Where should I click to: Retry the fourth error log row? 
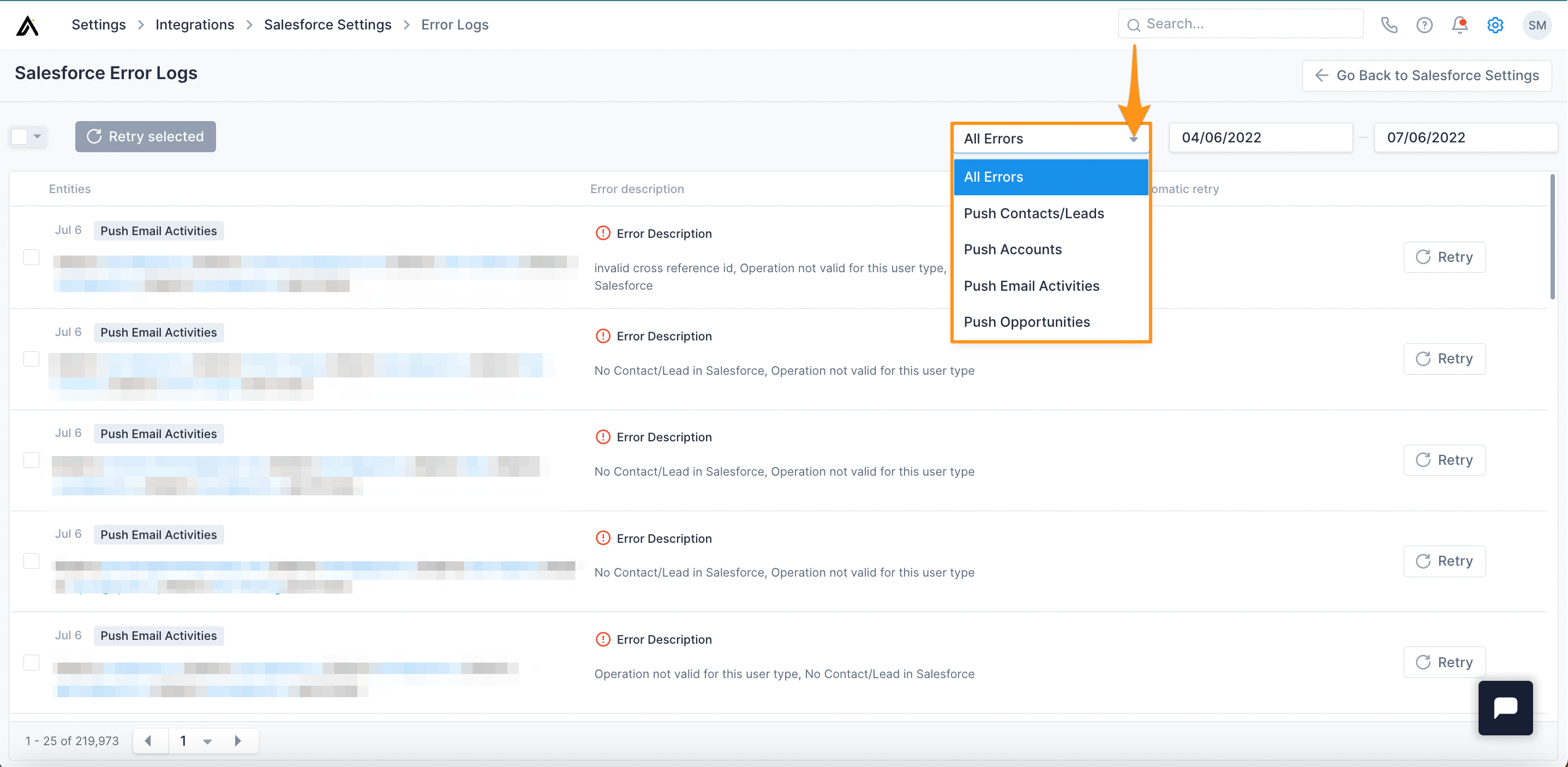click(1444, 561)
